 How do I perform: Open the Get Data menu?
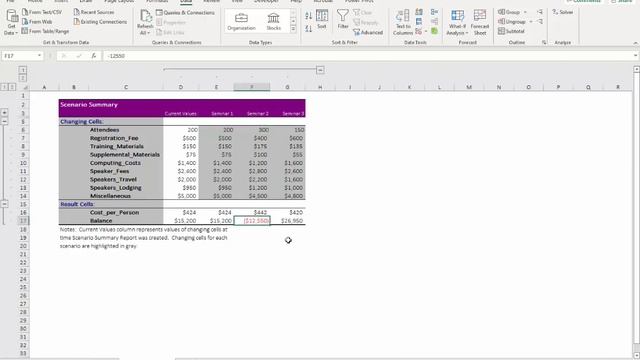(11, 22)
